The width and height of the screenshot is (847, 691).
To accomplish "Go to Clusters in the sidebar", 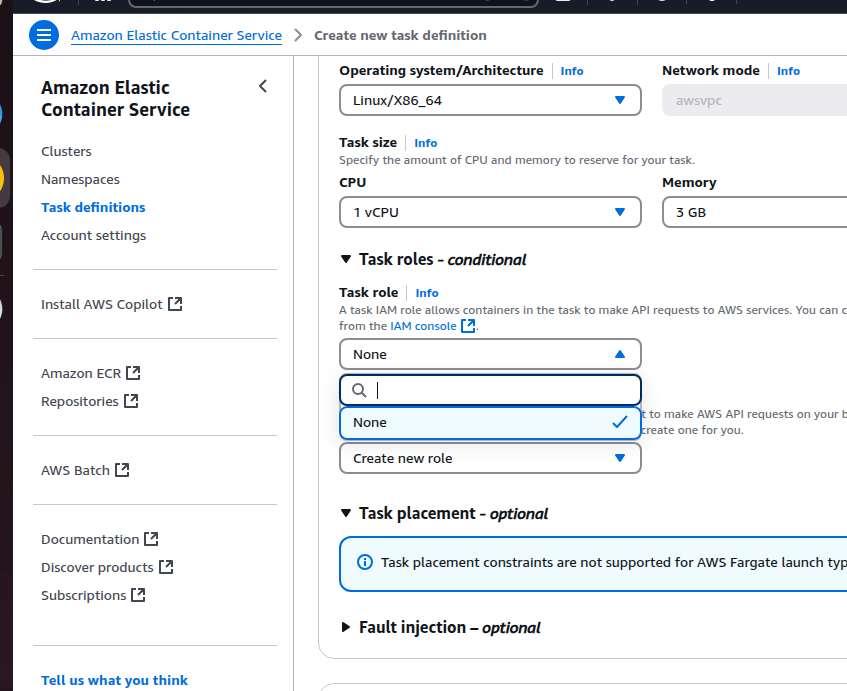I will pos(66,151).
